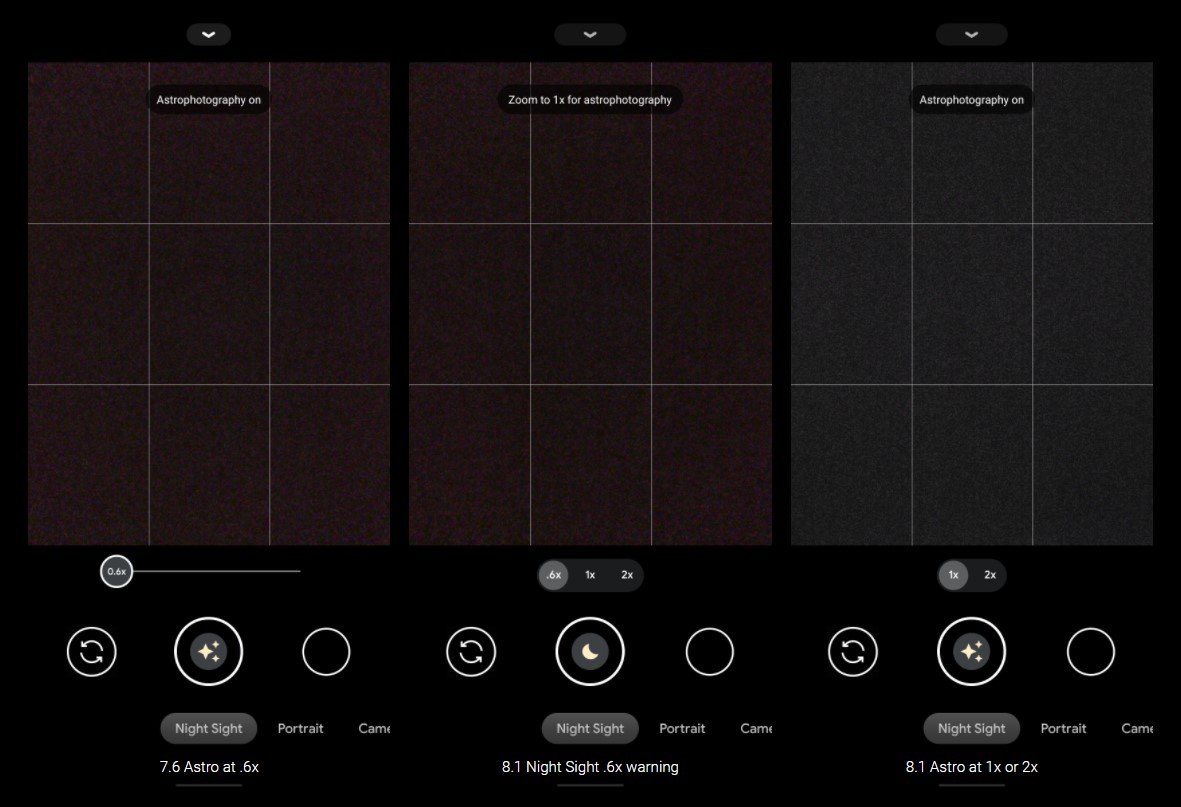1181x807 pixels.
Task: Flip camera in the 8.1 Astro 1x screen
Action: coord(853,652)
